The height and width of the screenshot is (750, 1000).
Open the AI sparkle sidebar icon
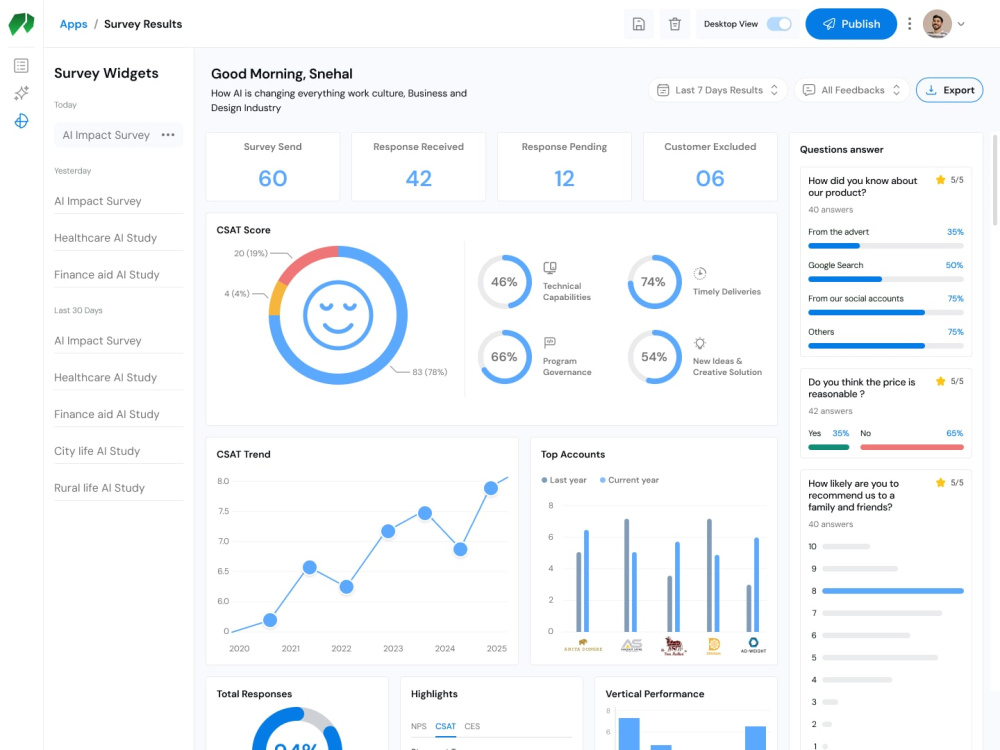[x=21, y=93]
